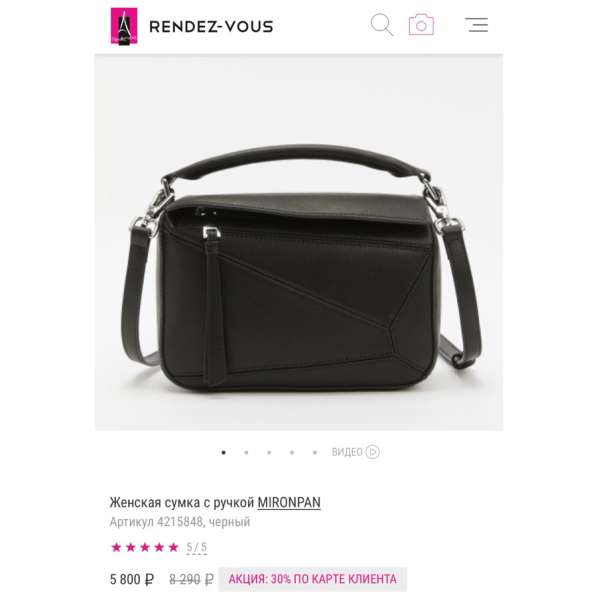Click the ВИДЕО label
This screenshot has height=597, width=597.
tap(347, 452)
